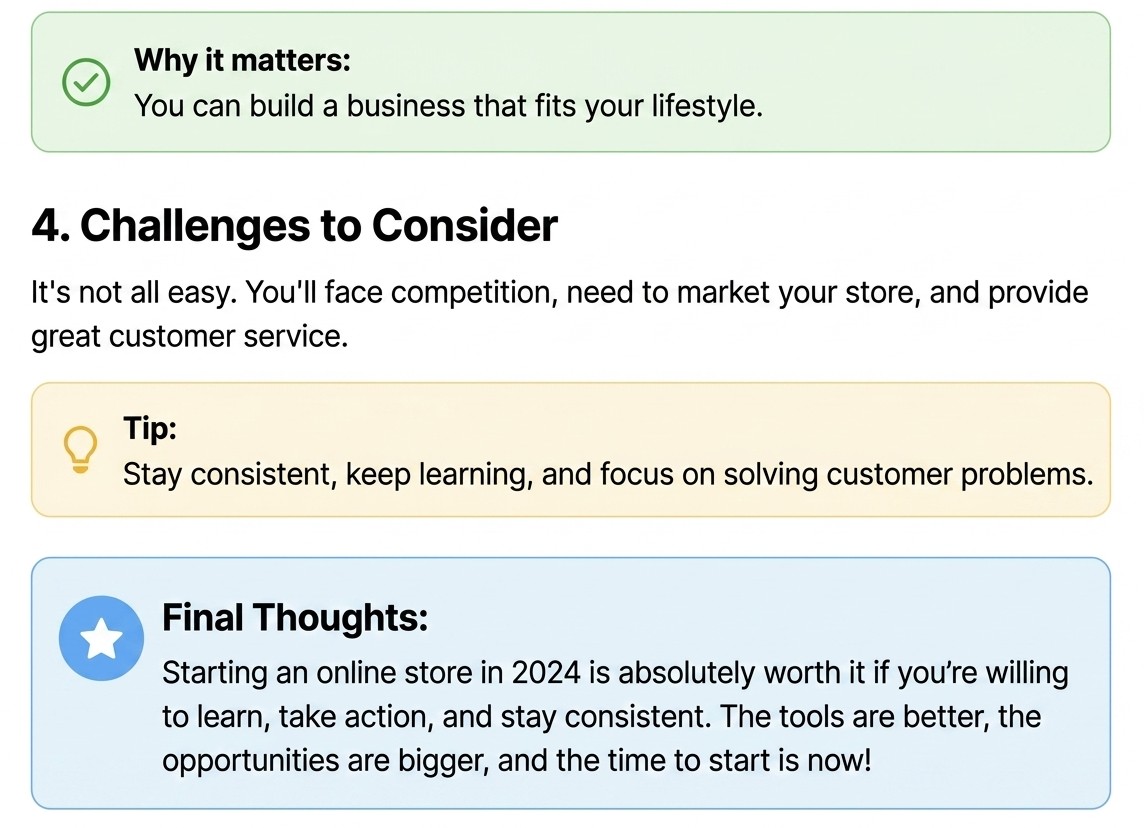The height and width of the screenshot is (828, 1144).
Task: Click the green checkmark circle icon
Action: coord(86,82)
